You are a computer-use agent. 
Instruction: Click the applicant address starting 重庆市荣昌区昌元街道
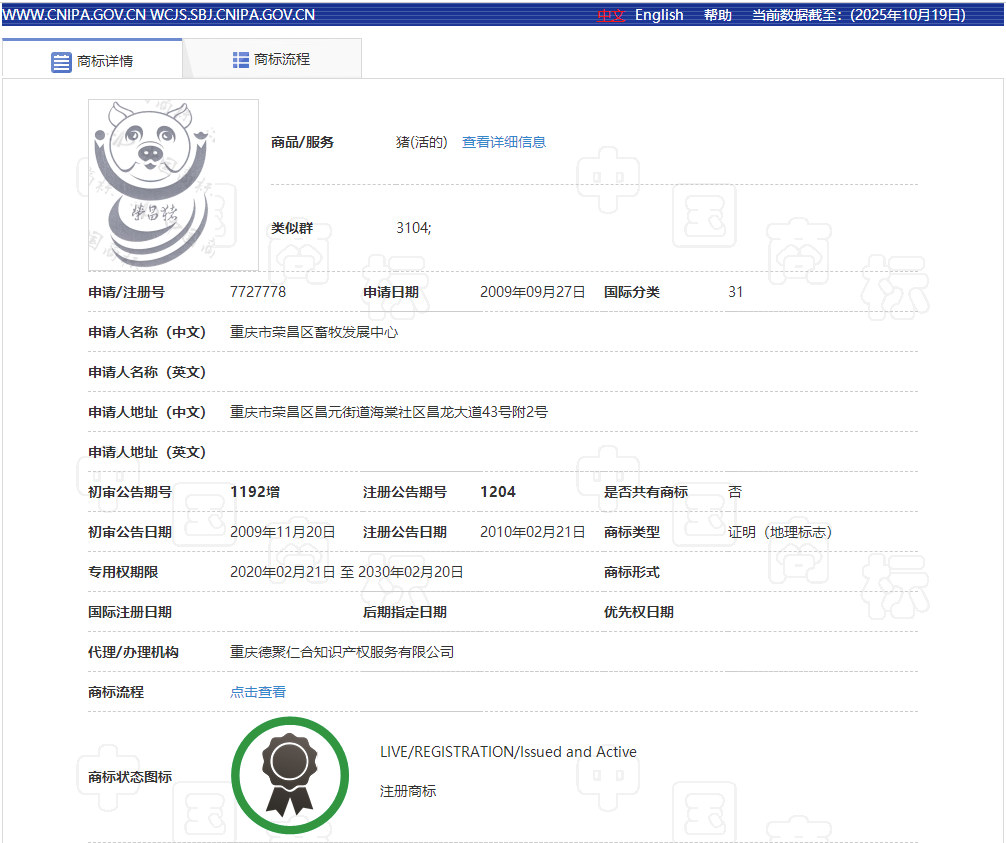tap(389, 412)
